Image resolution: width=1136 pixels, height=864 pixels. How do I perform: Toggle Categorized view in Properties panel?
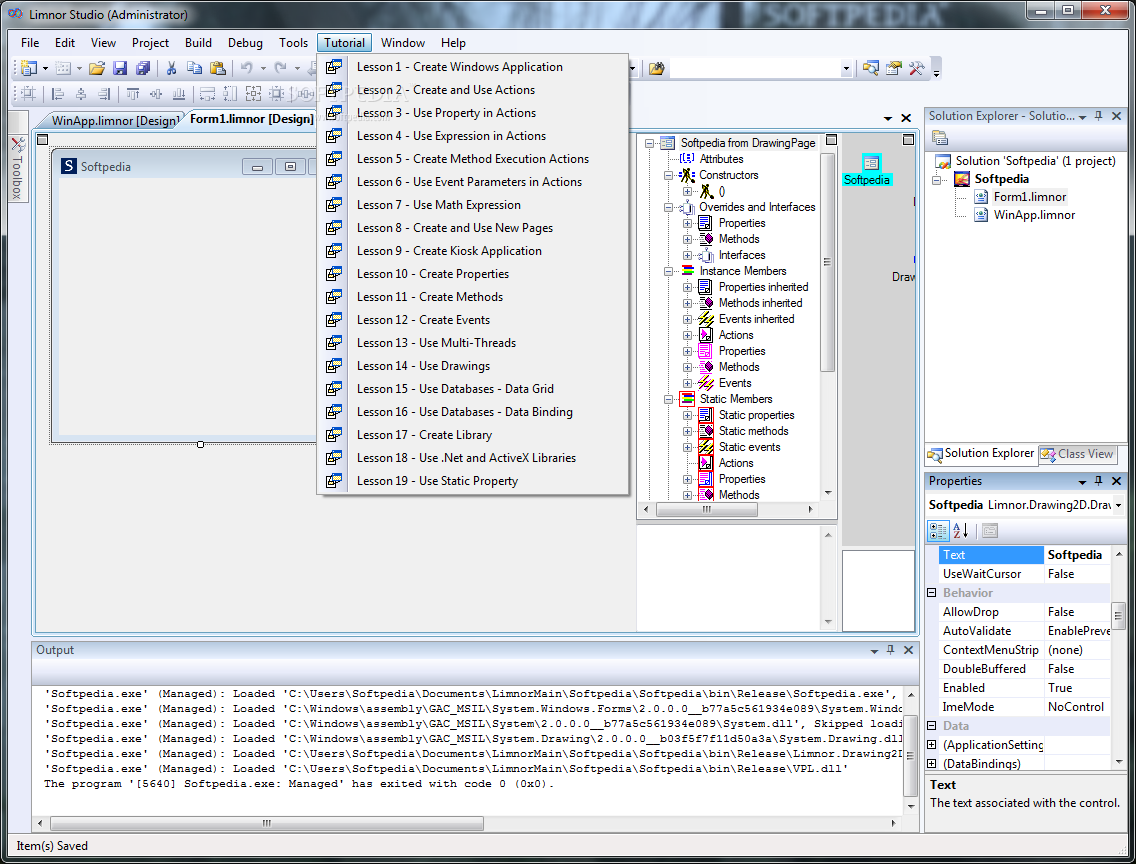tap(938, 531)
